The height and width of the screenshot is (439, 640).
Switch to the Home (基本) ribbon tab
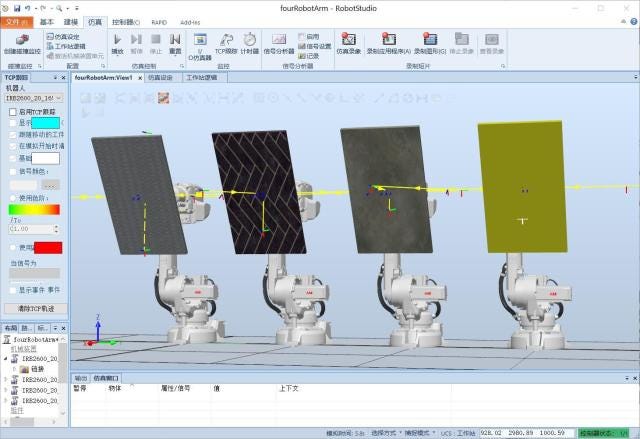[47, 22]
